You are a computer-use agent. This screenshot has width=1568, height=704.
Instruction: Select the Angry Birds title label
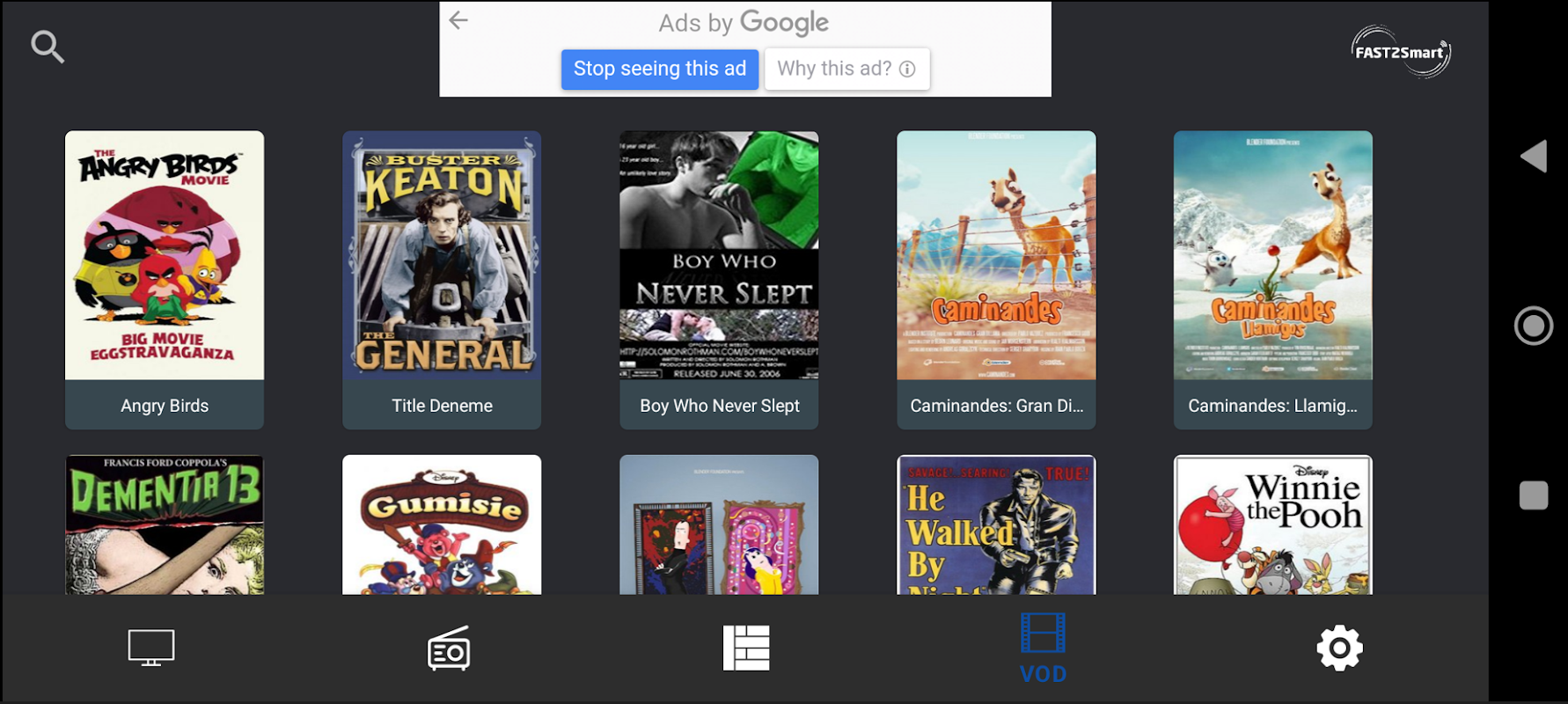coord(165,406)
